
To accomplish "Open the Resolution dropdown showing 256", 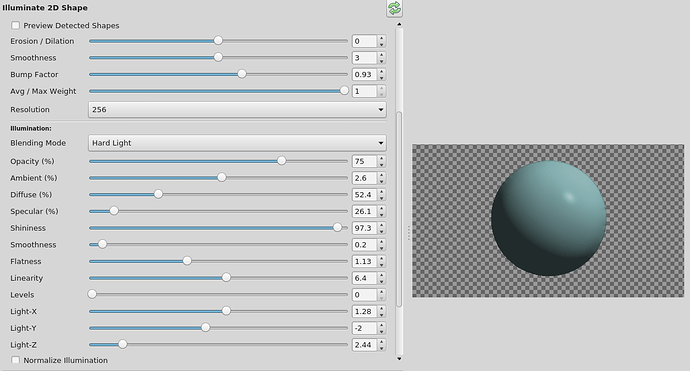I will pyautogui.click(x=237, y=110).
